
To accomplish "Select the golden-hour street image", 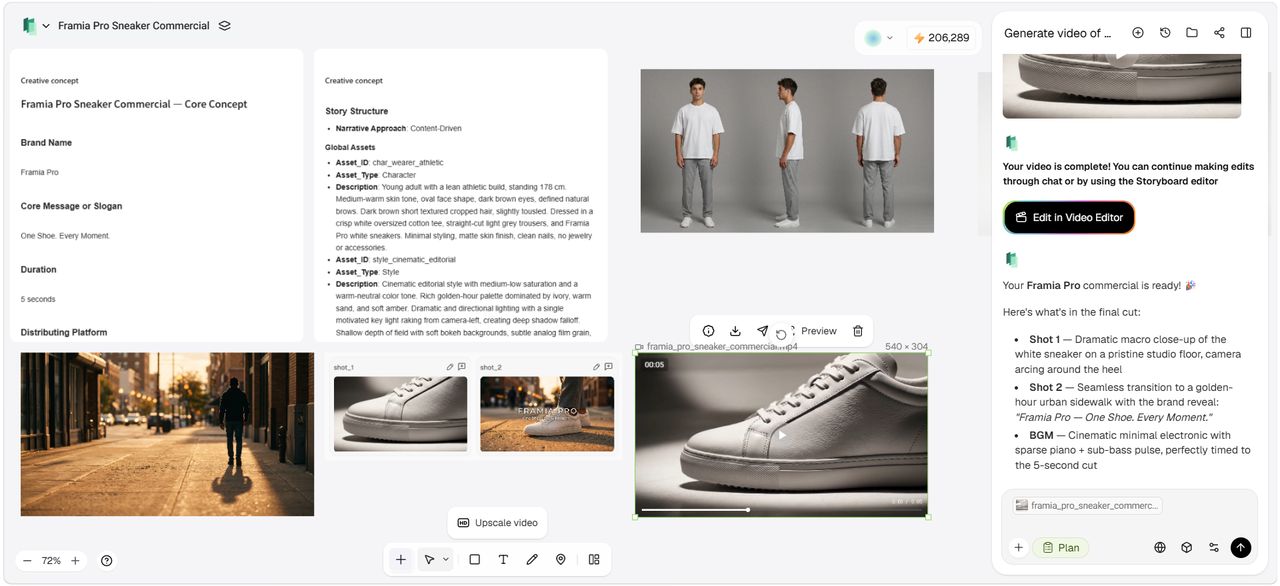I will coord(167,434).
